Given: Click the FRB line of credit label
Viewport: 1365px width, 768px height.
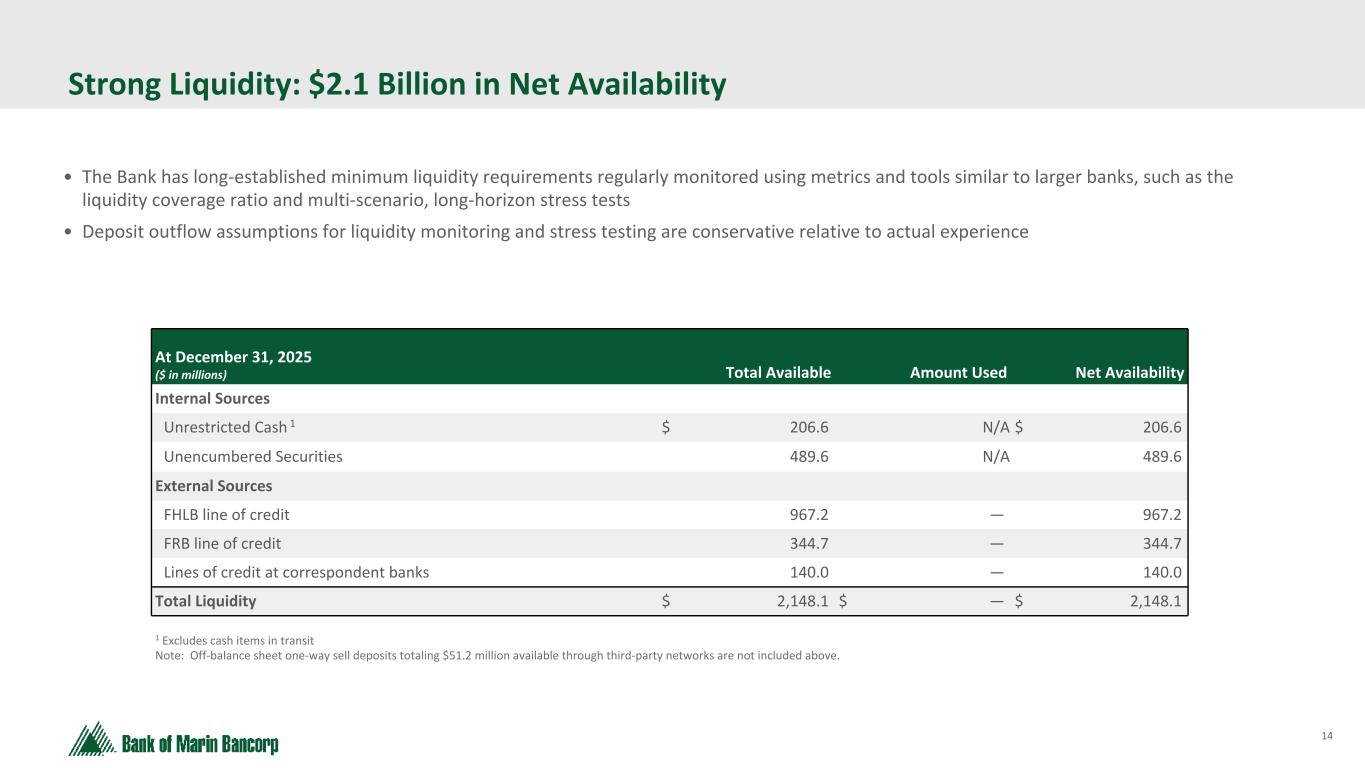Looking at the screenshot, I should point(222,544).
